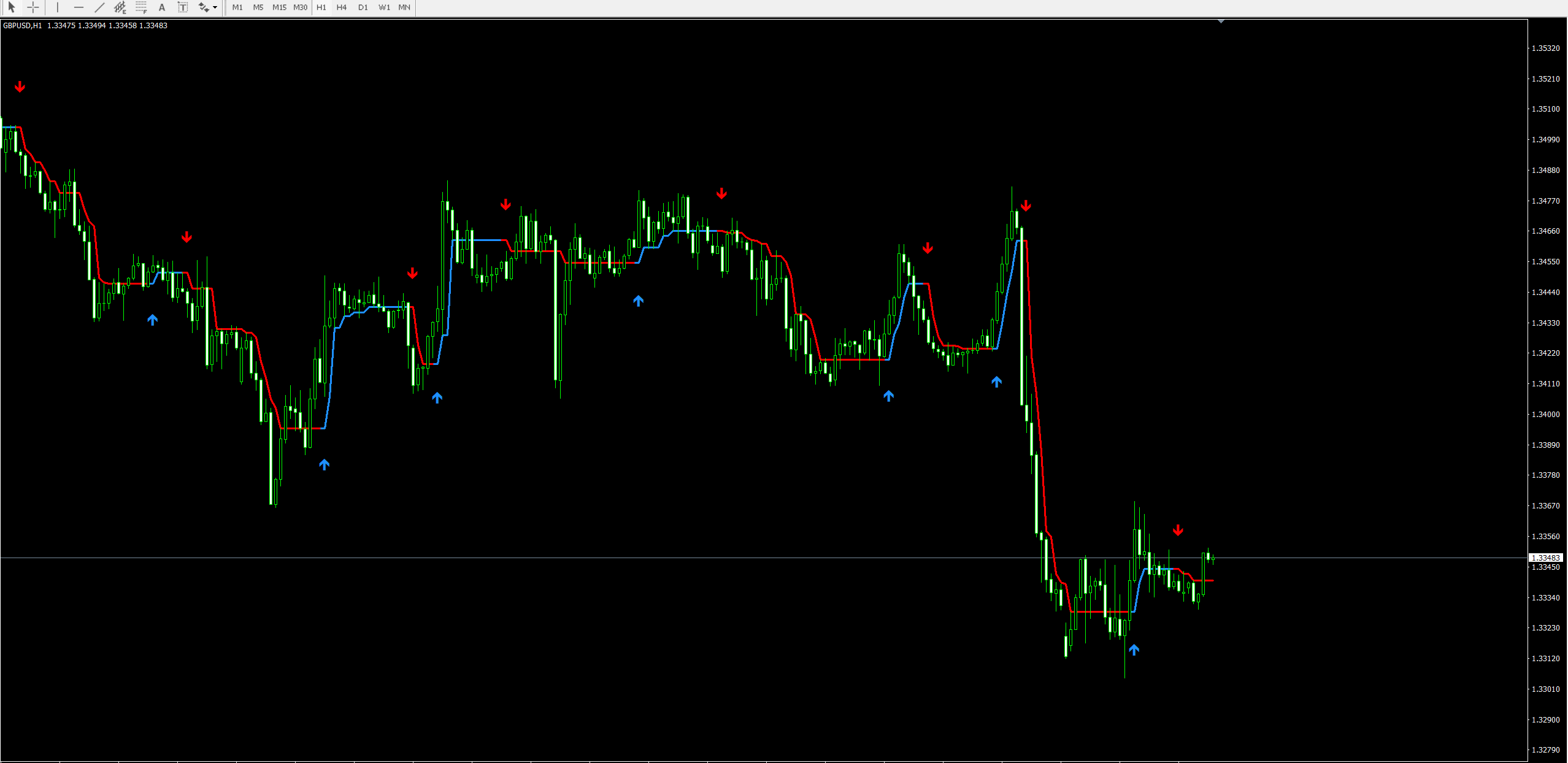Activate the crosshair tool
The image size is (1568, 763).
[x=33, y=7]
